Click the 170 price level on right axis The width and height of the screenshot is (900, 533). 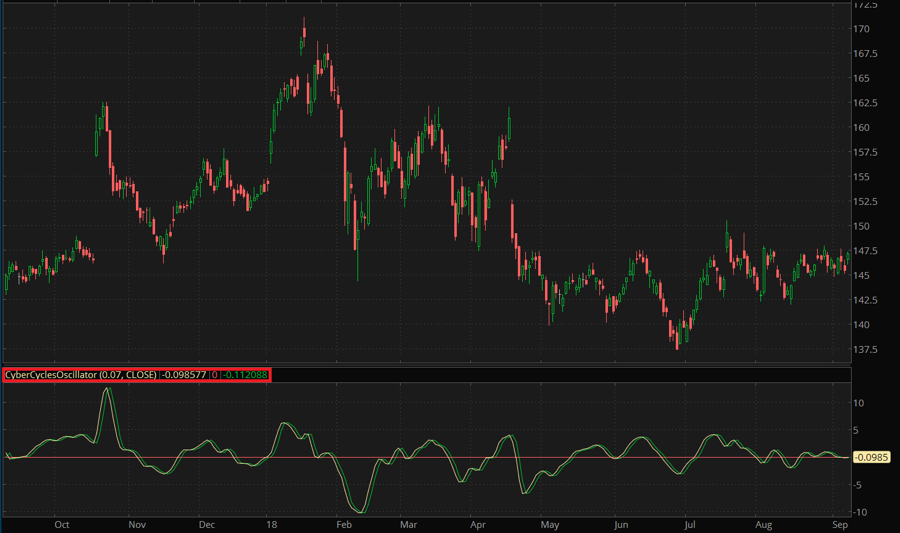point(861,29)
